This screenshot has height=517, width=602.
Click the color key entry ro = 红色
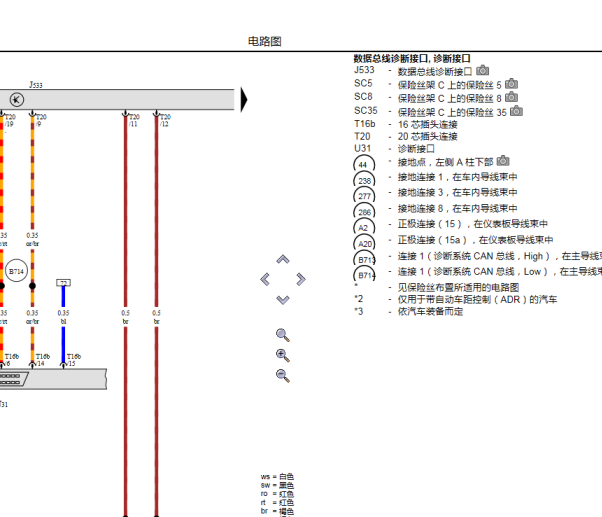tap(277, 494)
